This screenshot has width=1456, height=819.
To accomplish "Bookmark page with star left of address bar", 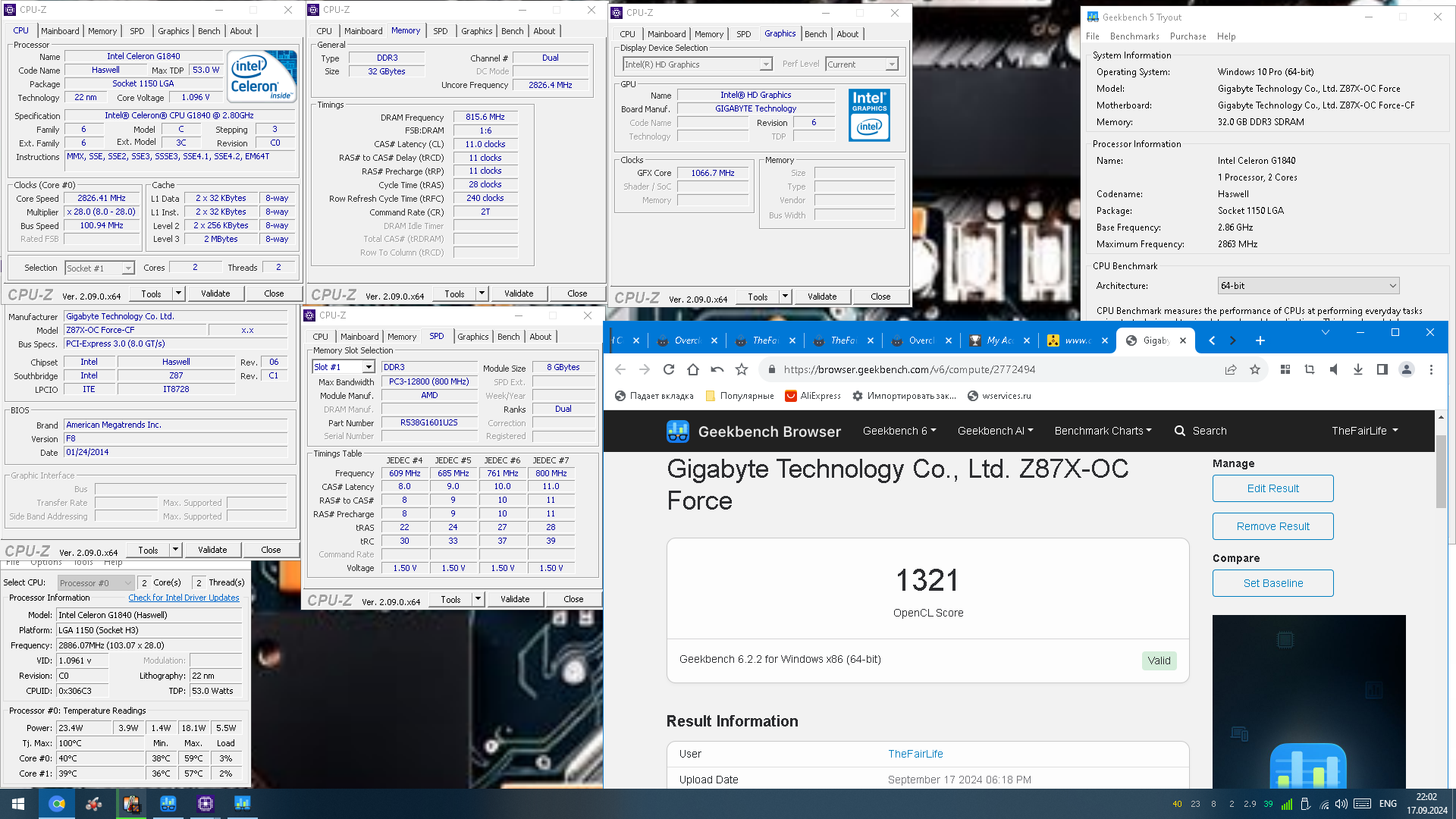I will coord(741,369).
